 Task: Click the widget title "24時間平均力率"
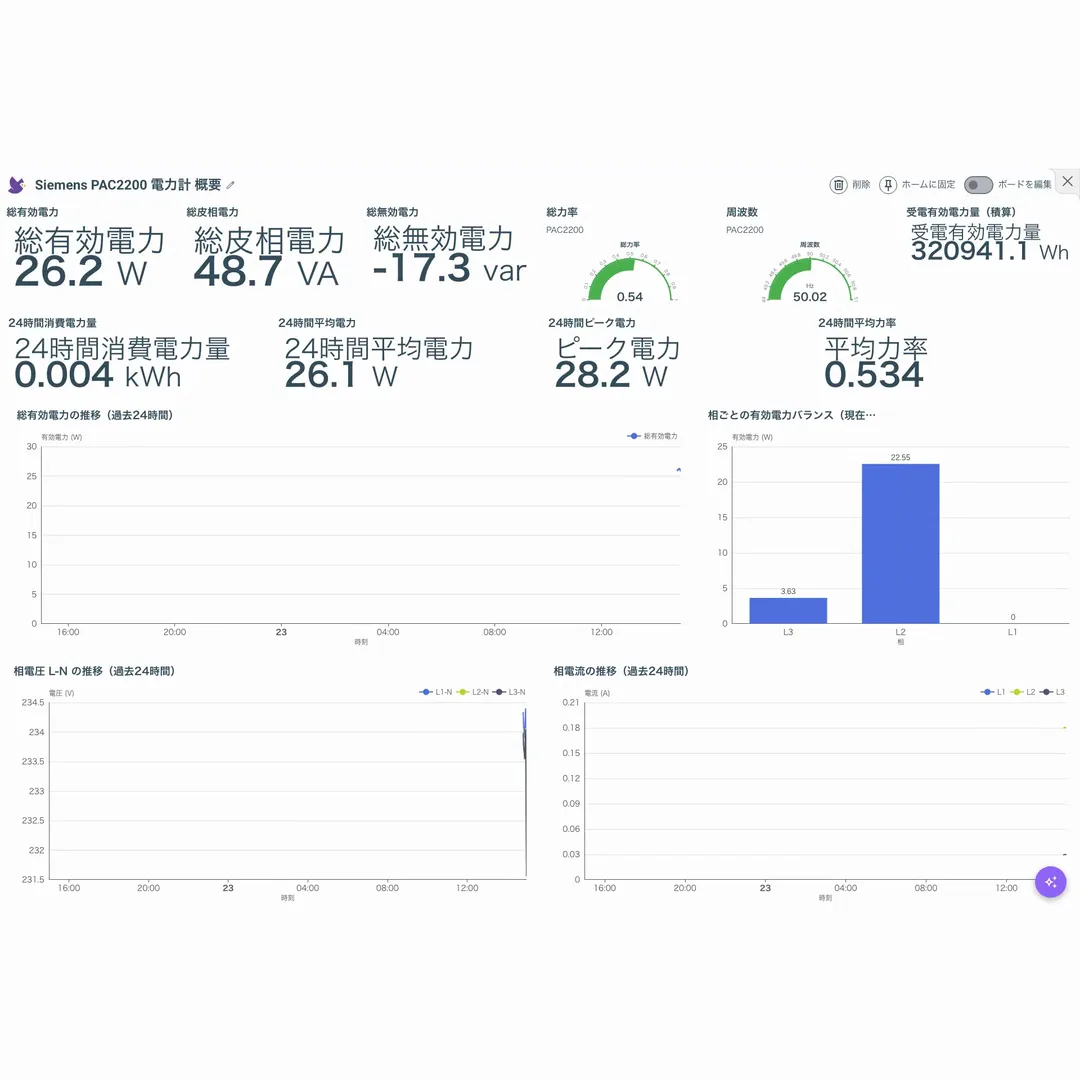coord(857,322)
